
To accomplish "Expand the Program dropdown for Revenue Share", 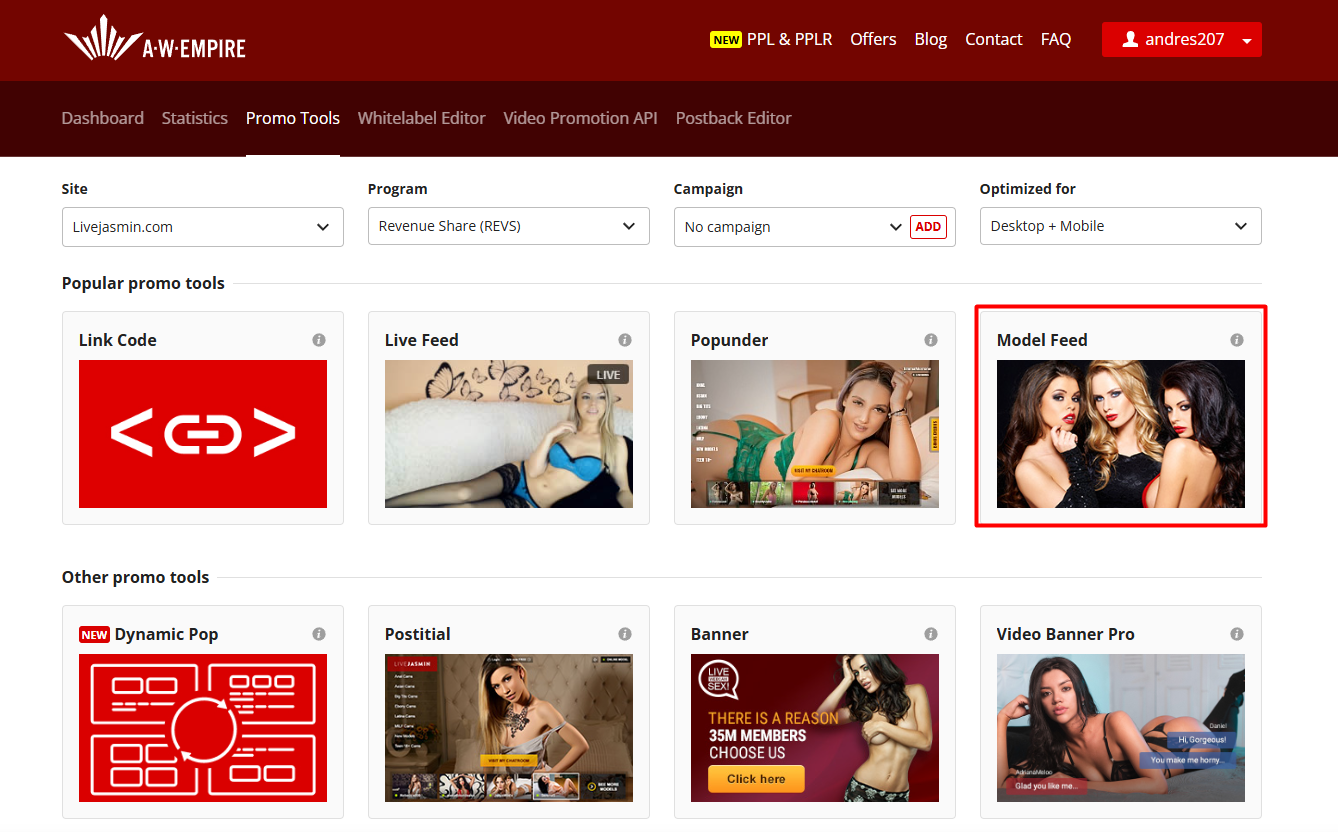I will (508, 226).
